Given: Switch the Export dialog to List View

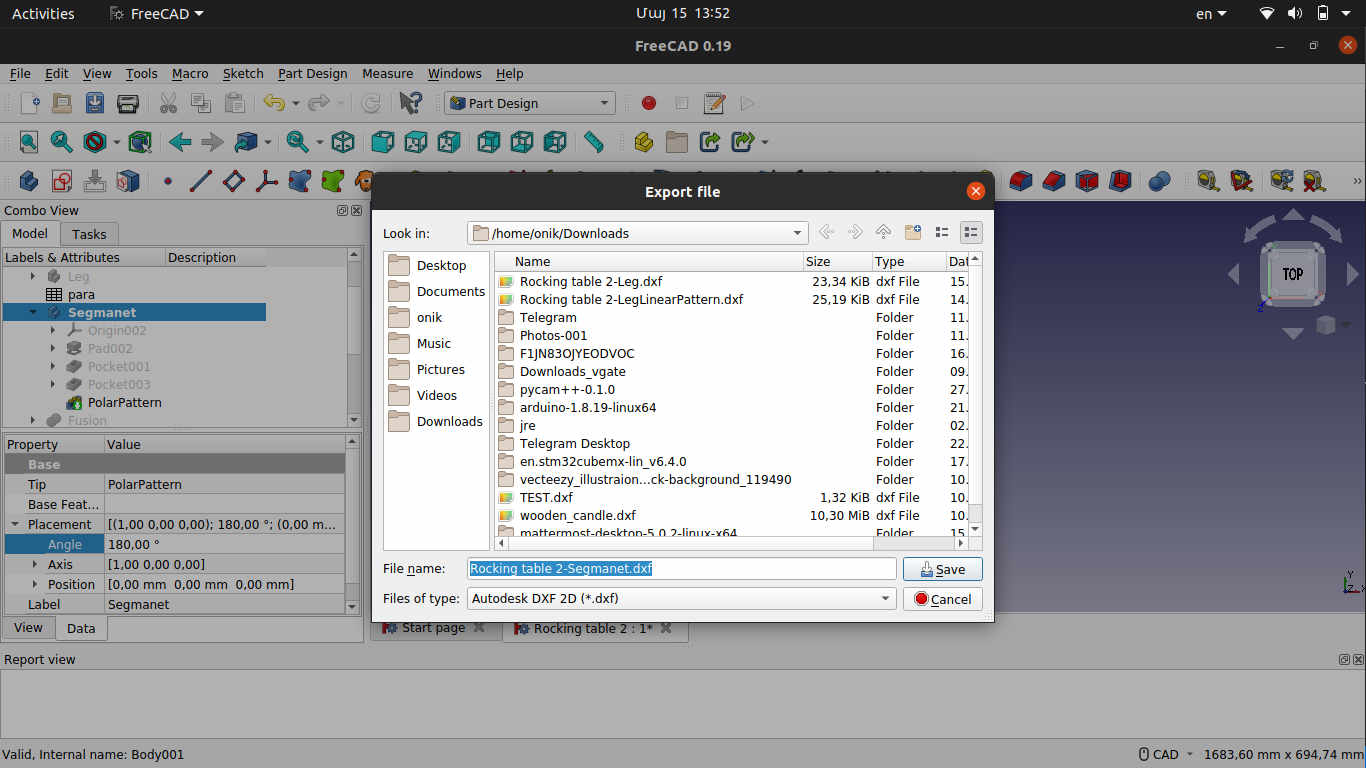Looking at the screenshot, I should tap(942, 233).
